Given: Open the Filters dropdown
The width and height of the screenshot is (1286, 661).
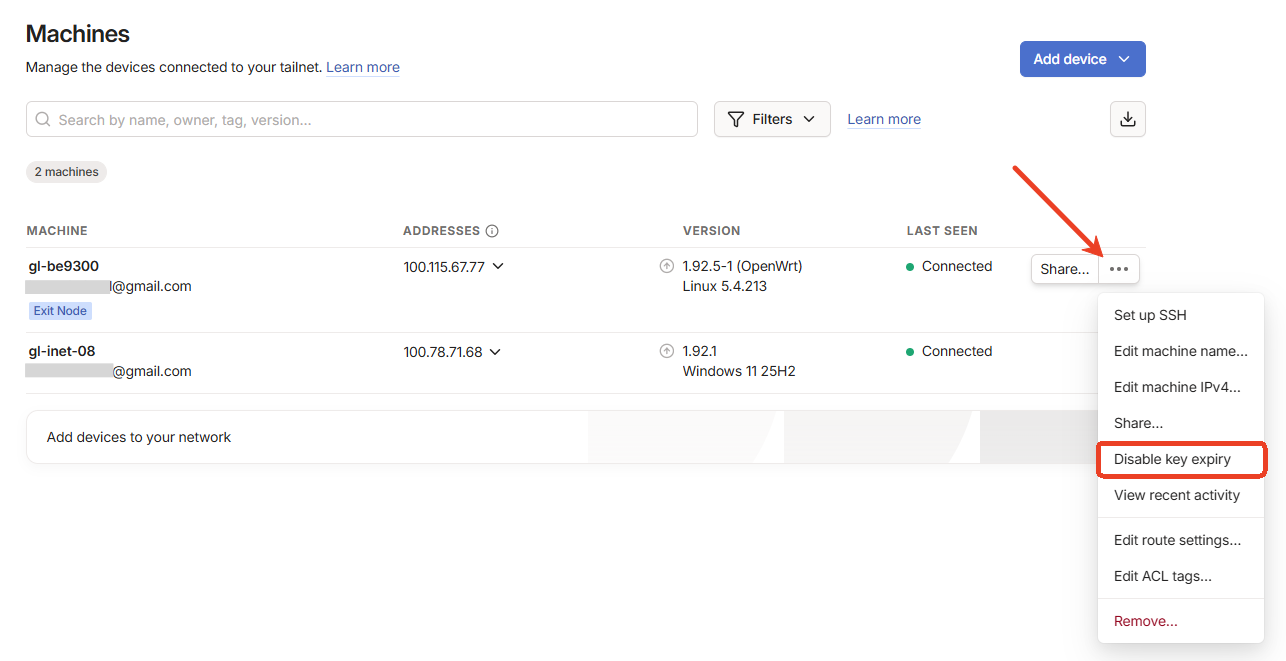Looking at the screenshot, I should point(772,119).
